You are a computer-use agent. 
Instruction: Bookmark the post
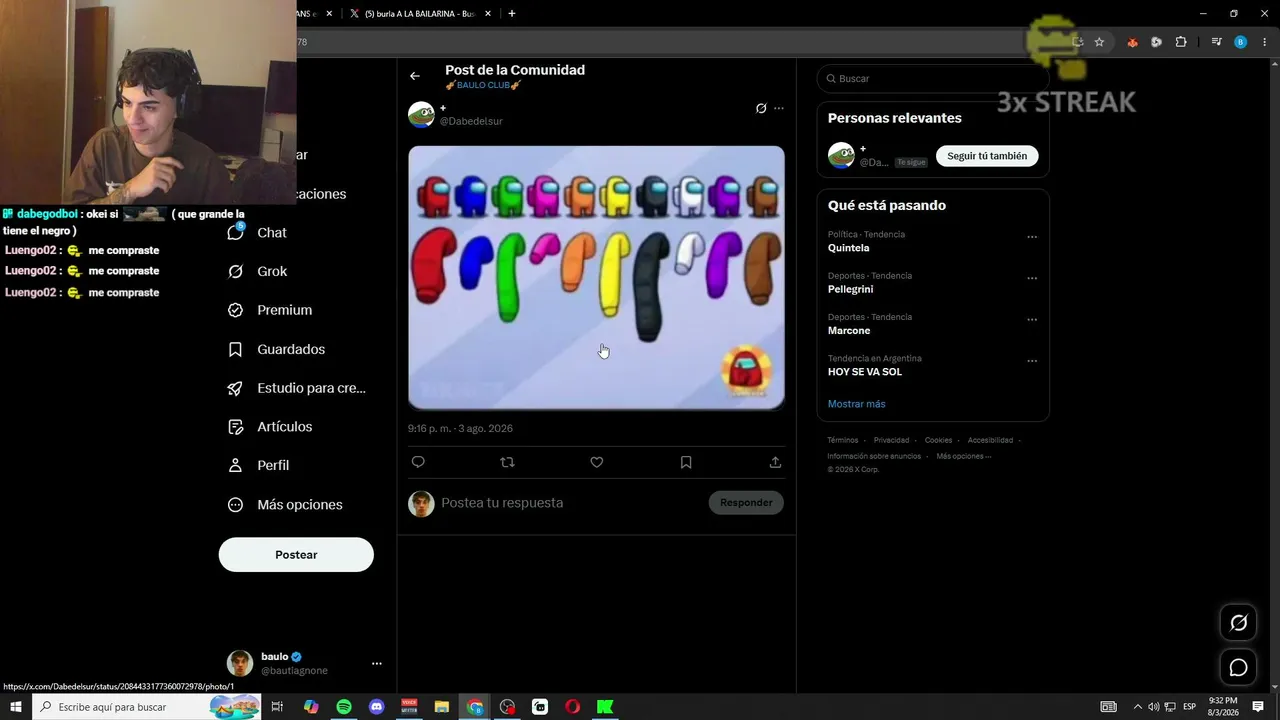pyautogui.click(x=686, y=462)
